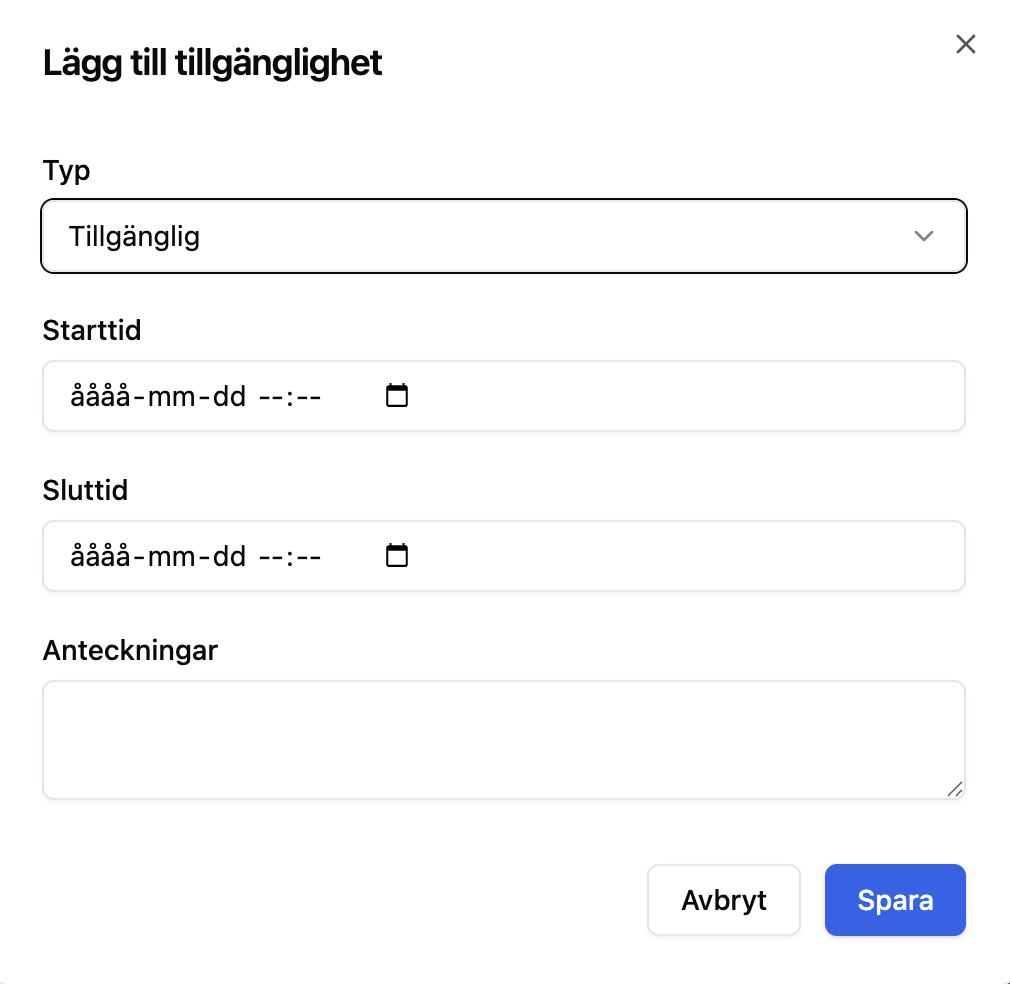
Task: Focus the Anteckningar text area
Action: point(504,740)
